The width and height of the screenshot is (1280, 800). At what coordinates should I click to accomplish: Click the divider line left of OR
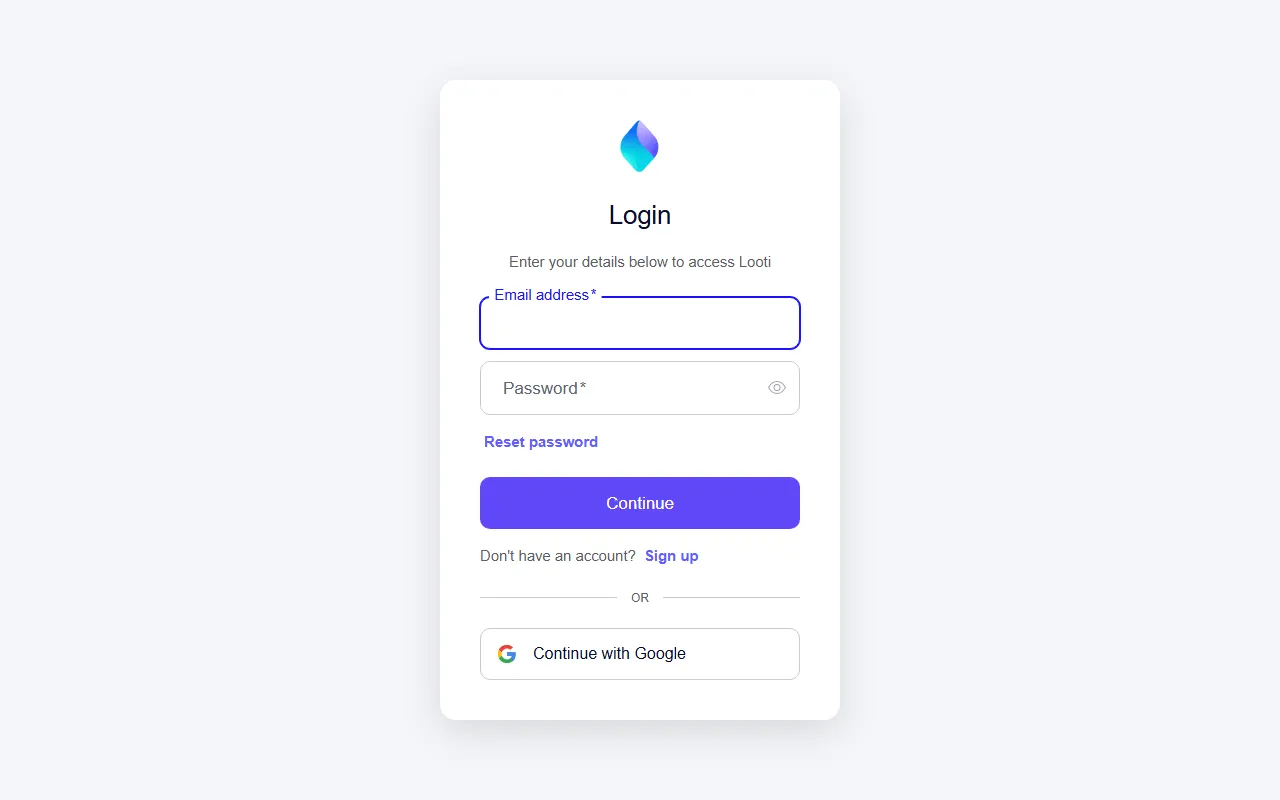tap(548, 598)
